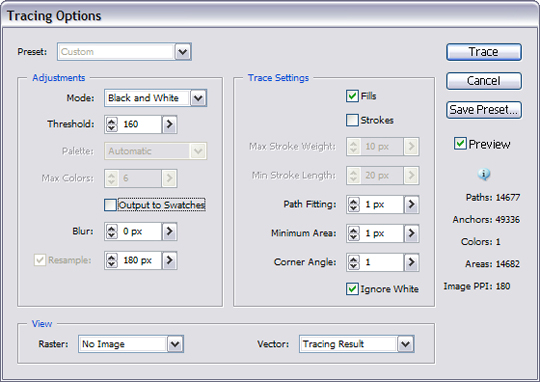Enable the Strokes checkbox

tap(352, 120)
